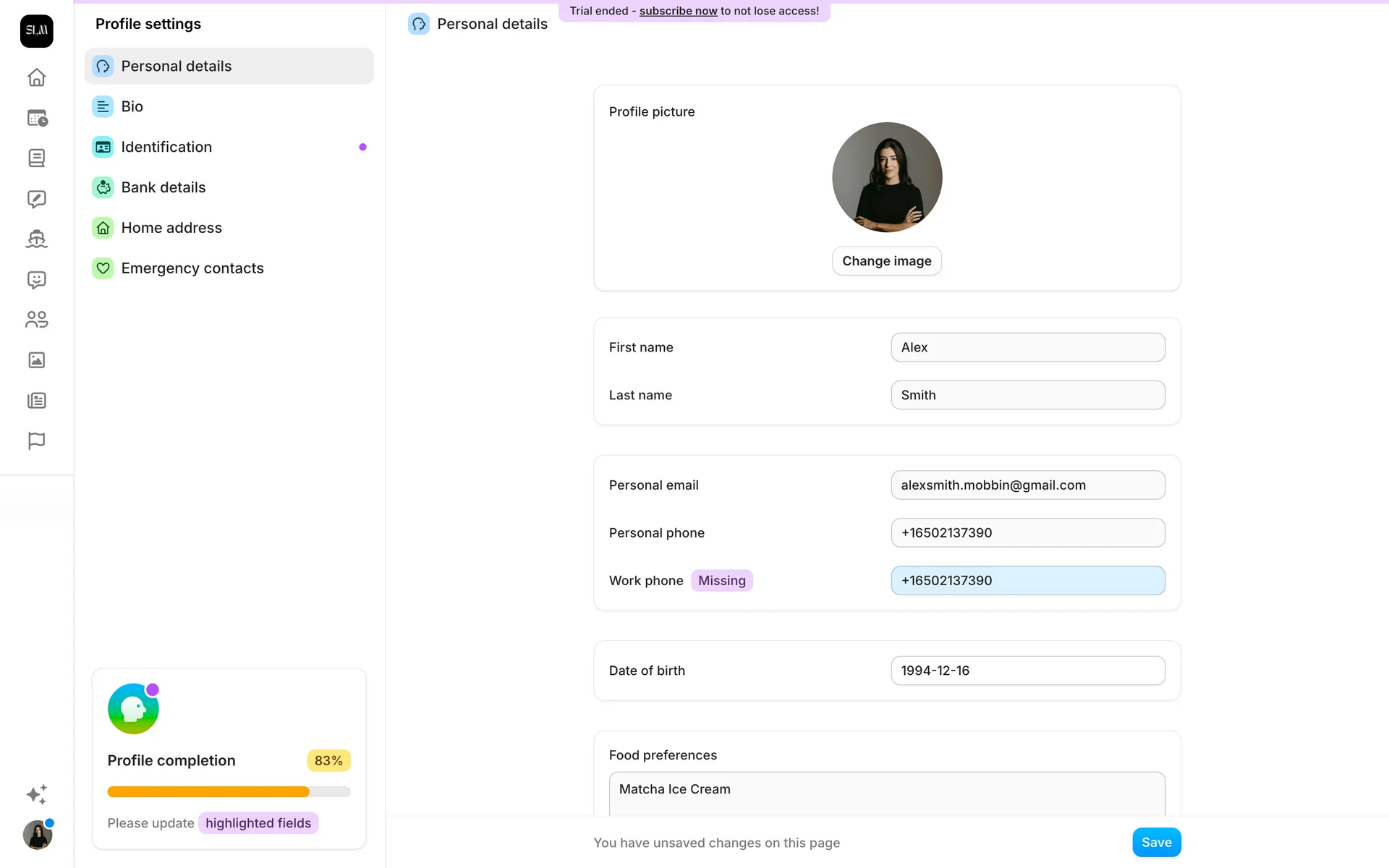The height and width of the screenshot is (868, 1389).
Task: Open the Bio settings section
Action: click(x=132, y=106)
